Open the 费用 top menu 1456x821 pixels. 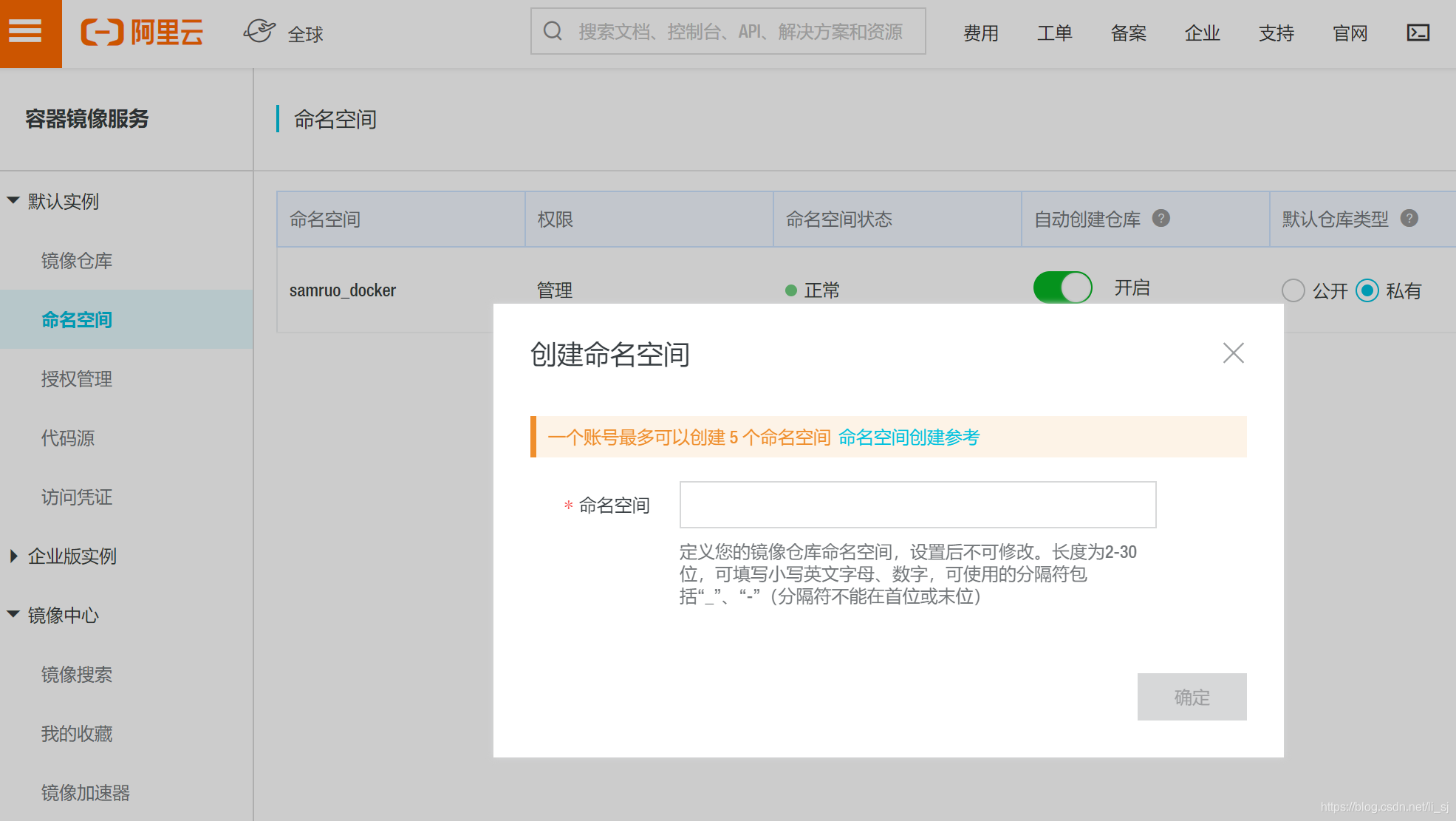tap(980, 33)
